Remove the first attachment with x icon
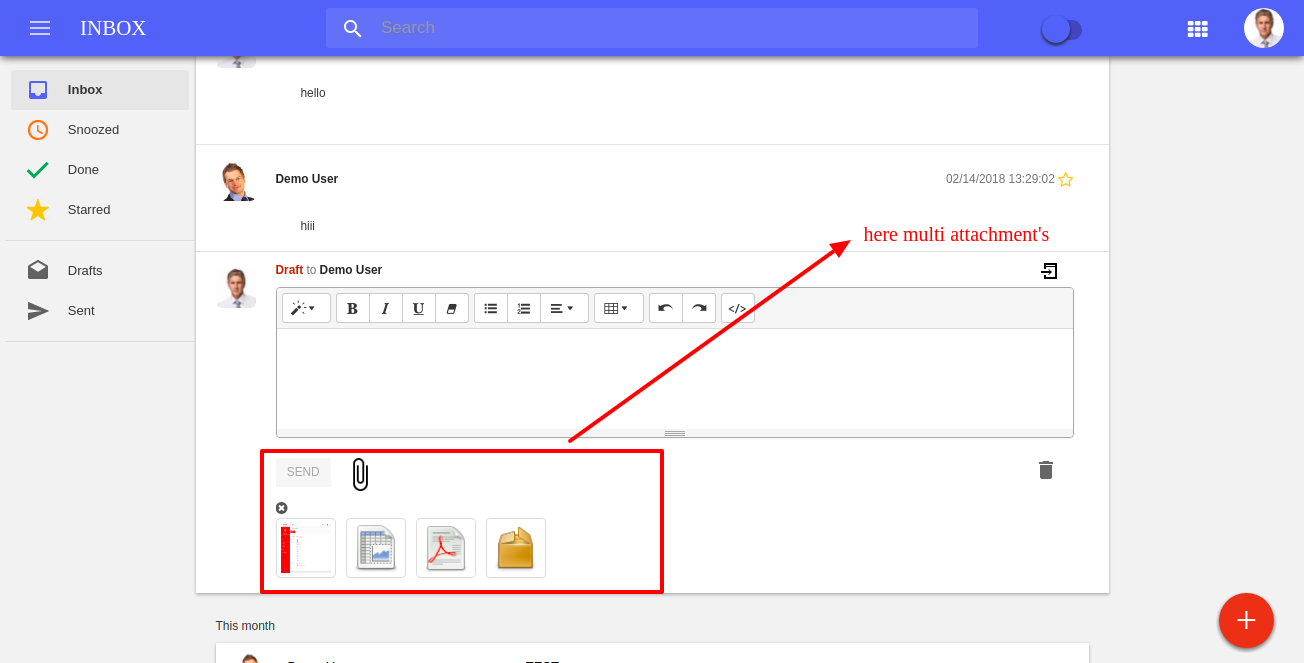The image size is (1304, 663). (x=281, y=508)
